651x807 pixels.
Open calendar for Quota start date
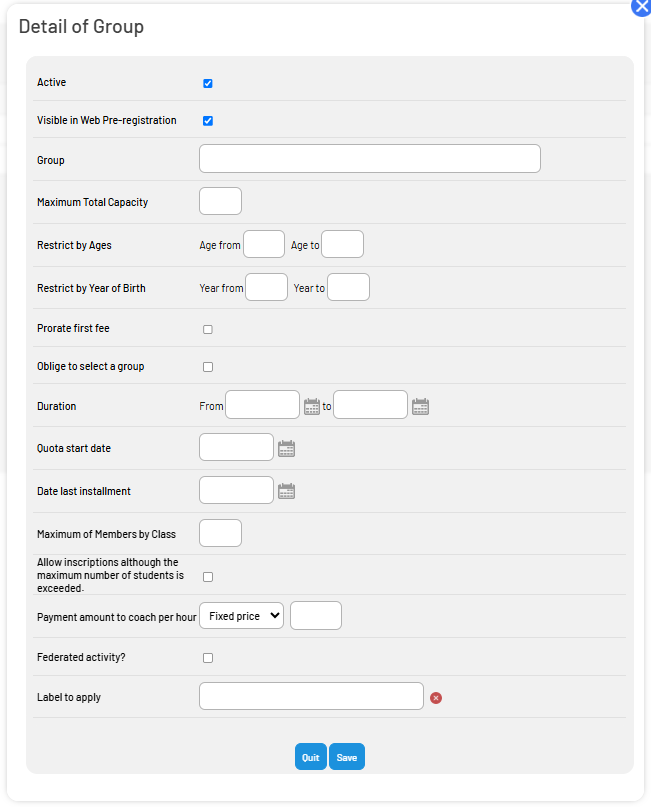[287, 449]
